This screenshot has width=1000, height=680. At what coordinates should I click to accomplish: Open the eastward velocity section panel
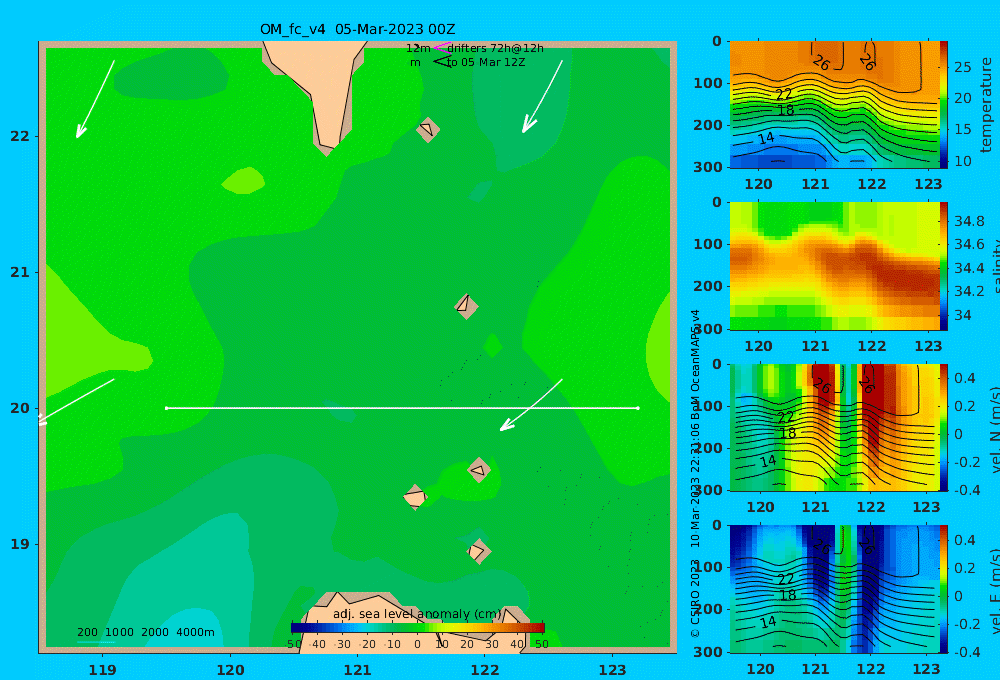tap(834, 589)
